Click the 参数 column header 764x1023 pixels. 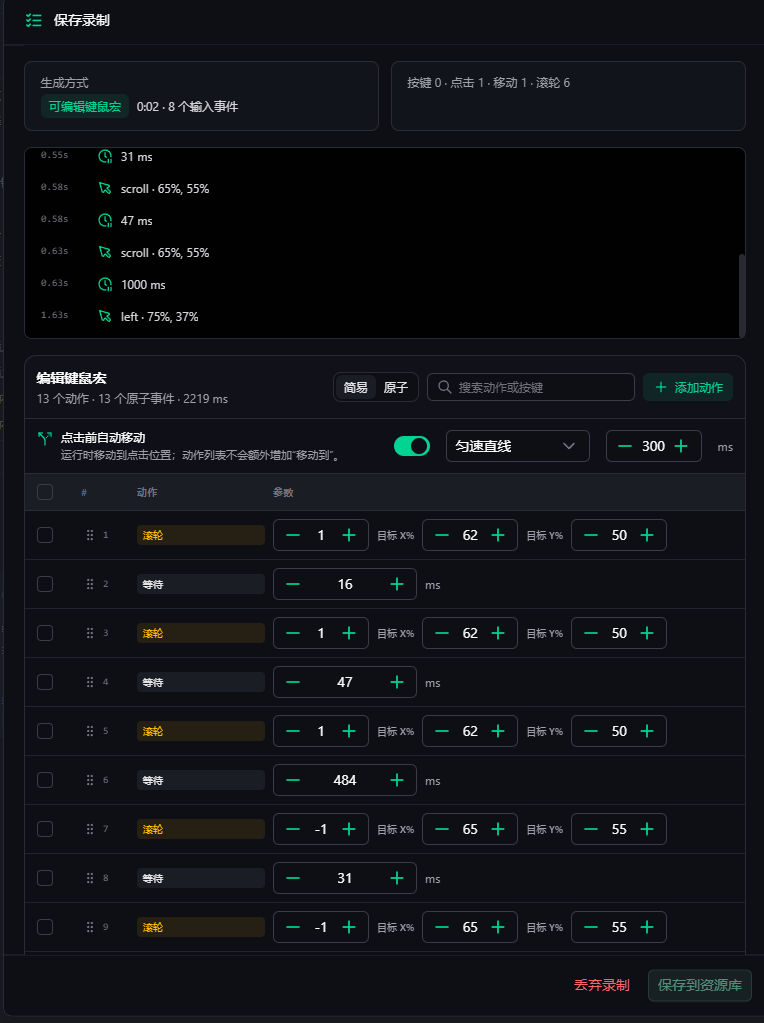point(283,492)
